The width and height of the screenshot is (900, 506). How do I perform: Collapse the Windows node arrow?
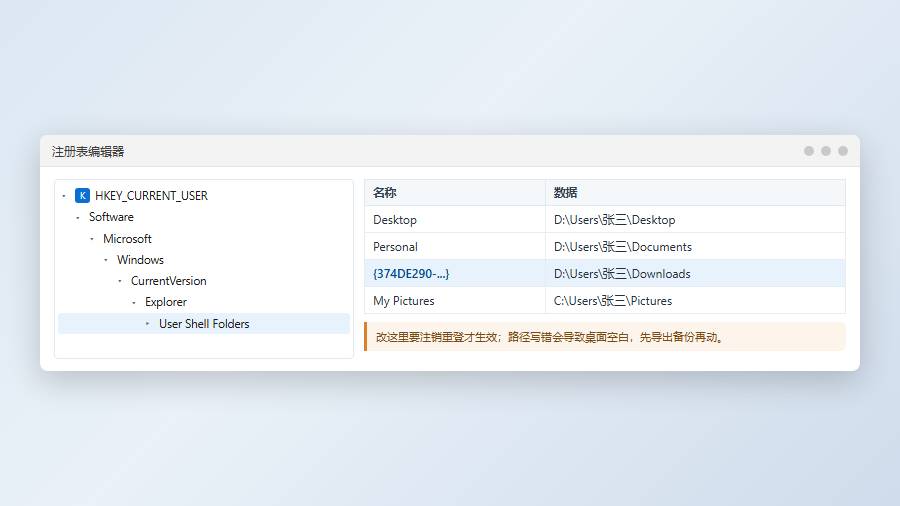click(x=106, y=260)
